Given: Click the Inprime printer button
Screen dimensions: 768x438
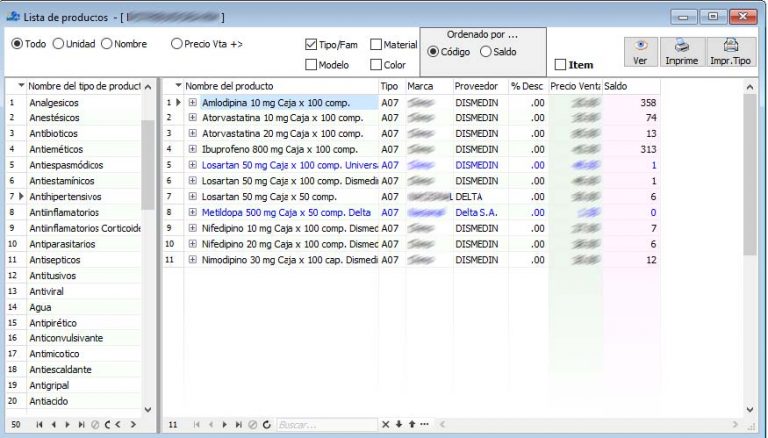Looking at the screenshot, I should [682, 51].
